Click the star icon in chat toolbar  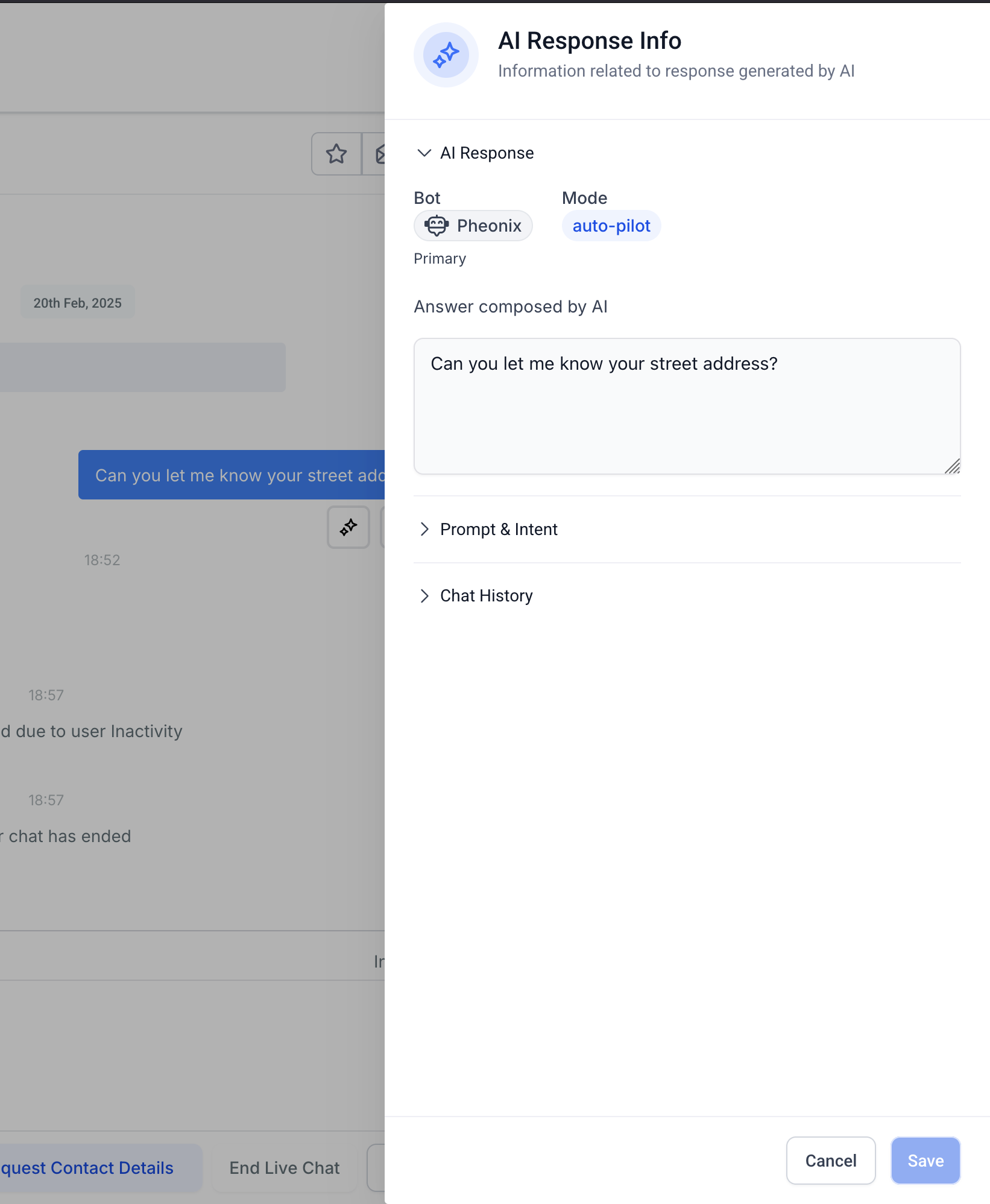tap(336, 154)
